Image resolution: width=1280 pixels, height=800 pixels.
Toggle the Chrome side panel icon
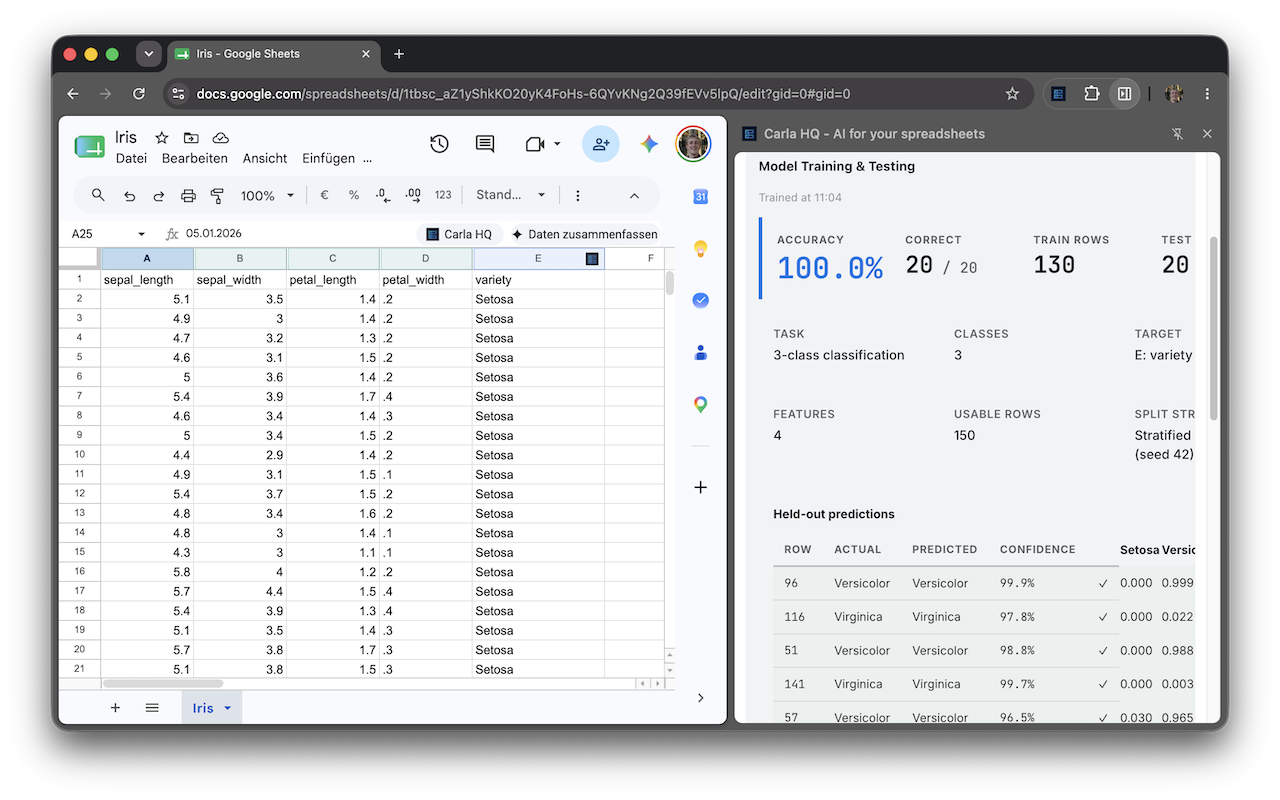(1124, 93)
